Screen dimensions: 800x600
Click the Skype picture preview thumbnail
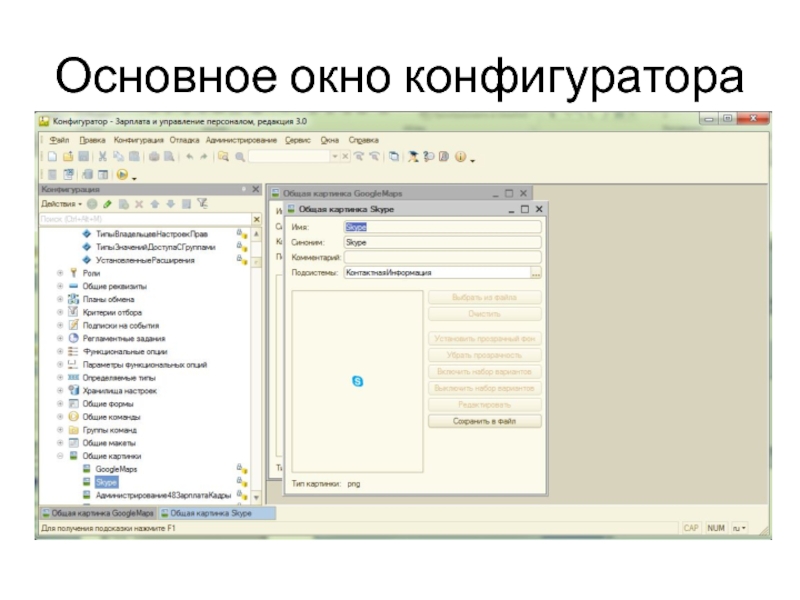click(358, 382)
